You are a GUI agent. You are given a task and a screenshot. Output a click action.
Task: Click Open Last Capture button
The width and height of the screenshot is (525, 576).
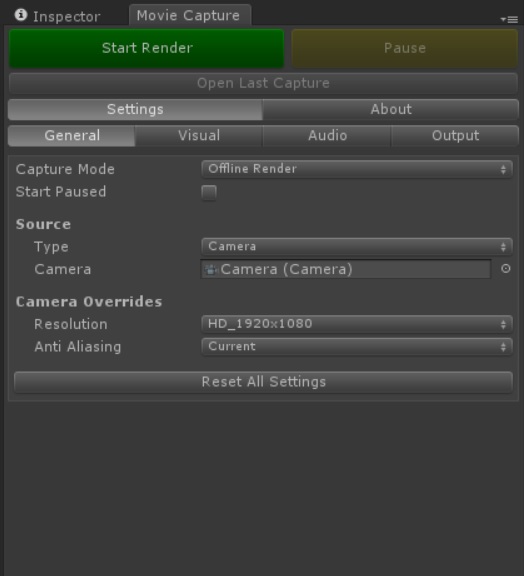click(x=263, y=83)
